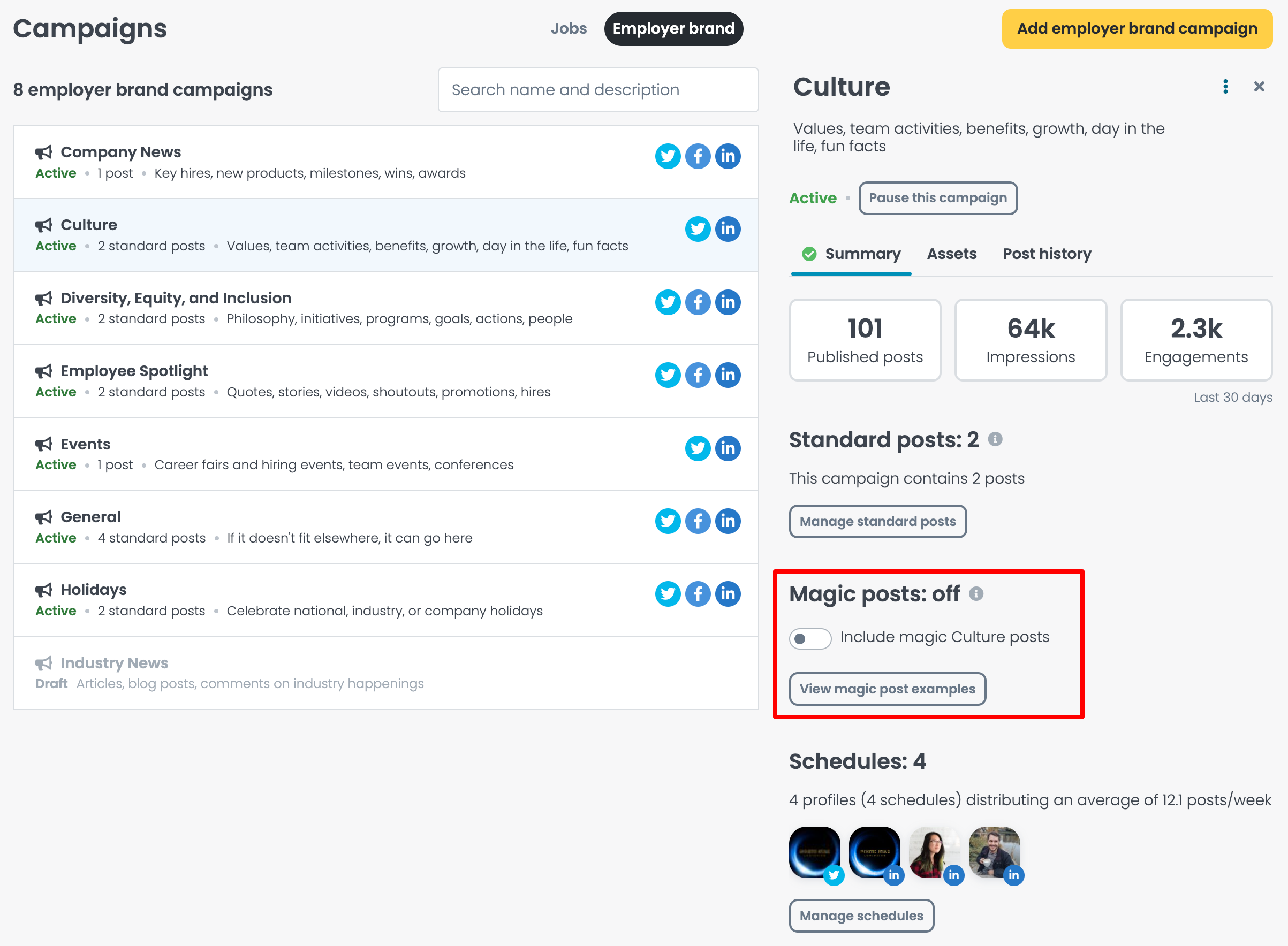Click the search name and description field

tap(597, 90)
